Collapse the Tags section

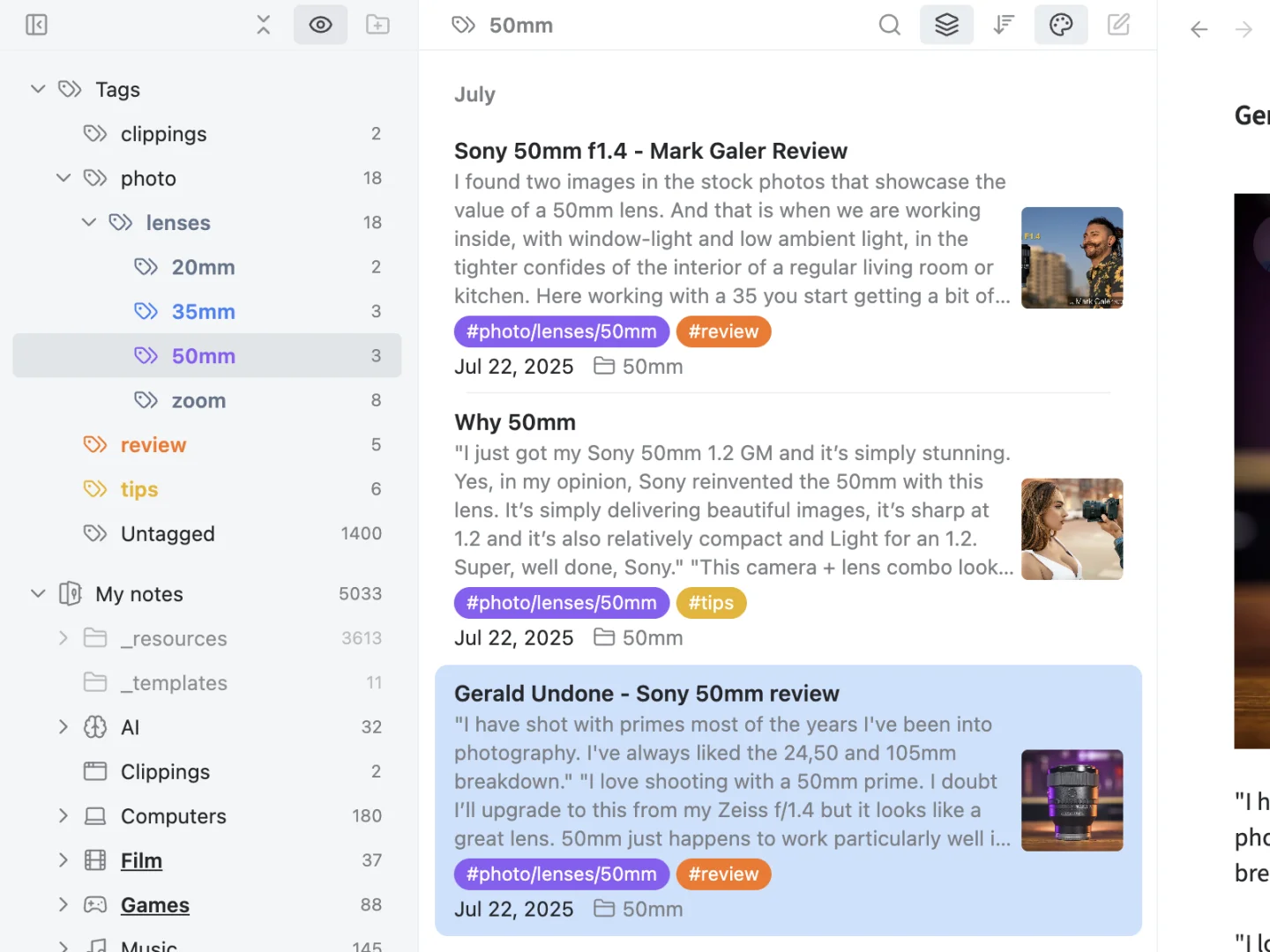click(38, 89)
